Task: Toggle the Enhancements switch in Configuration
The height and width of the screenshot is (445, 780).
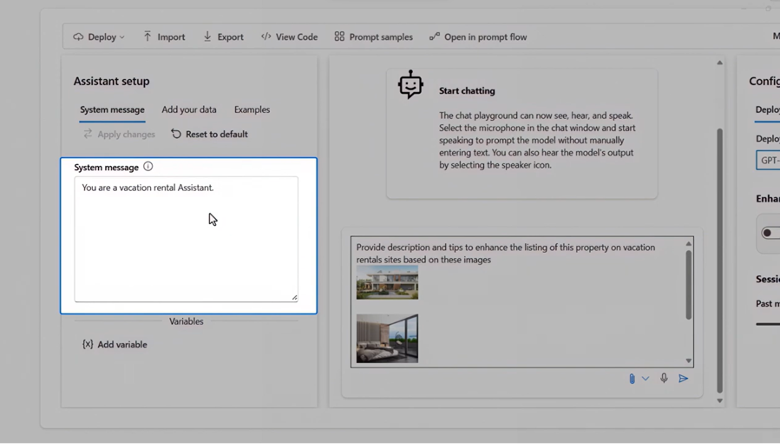Action: point(771,233)
